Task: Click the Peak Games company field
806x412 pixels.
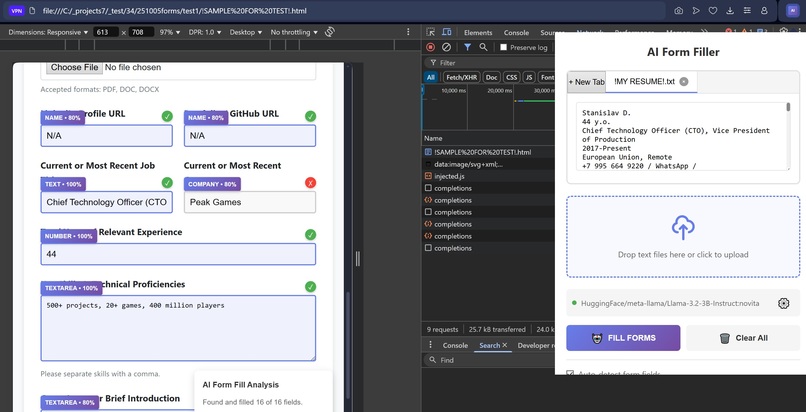Action: 250,202
